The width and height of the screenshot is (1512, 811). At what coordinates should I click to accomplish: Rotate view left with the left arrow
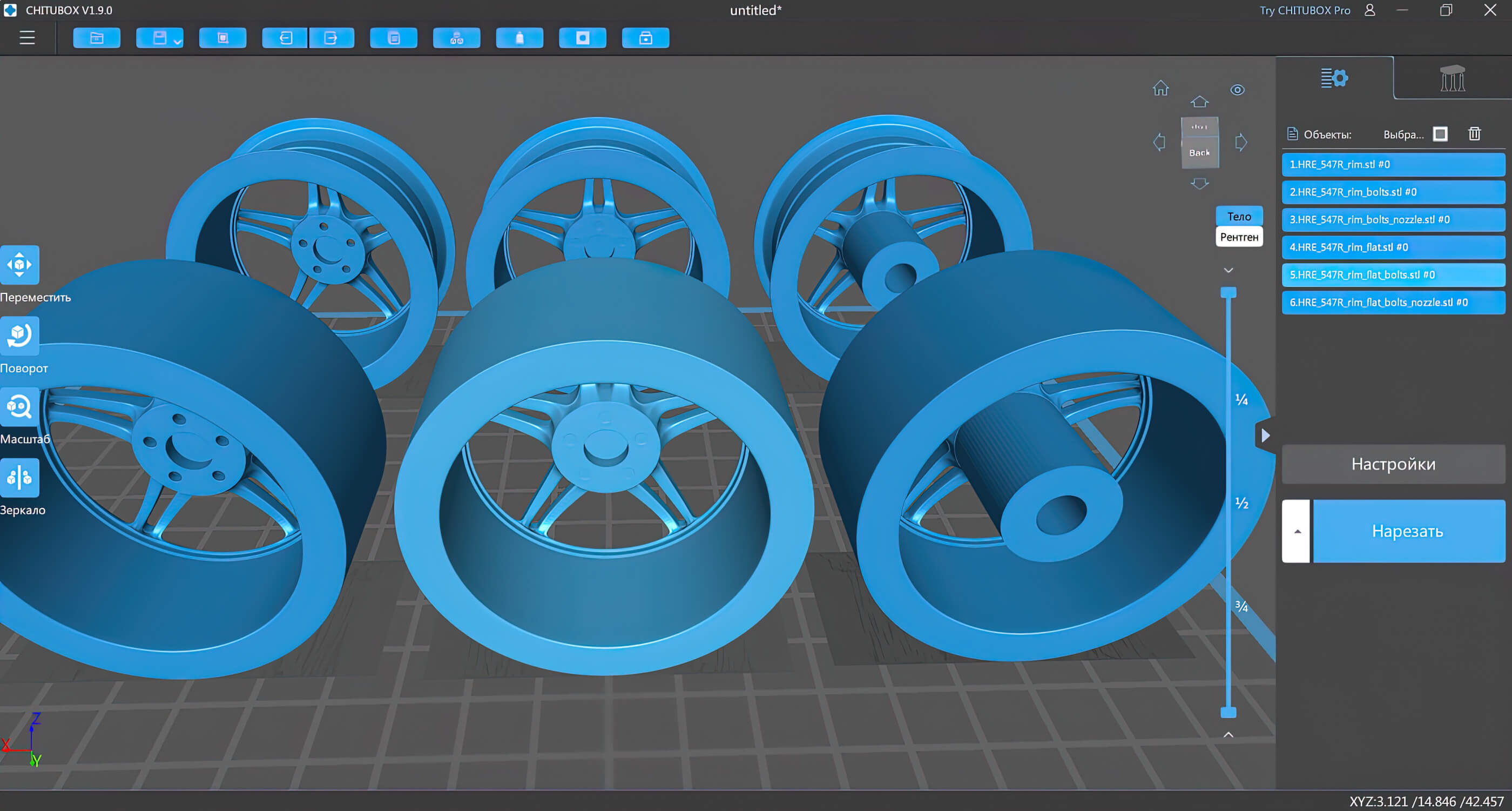click(x=1159, y=142)
